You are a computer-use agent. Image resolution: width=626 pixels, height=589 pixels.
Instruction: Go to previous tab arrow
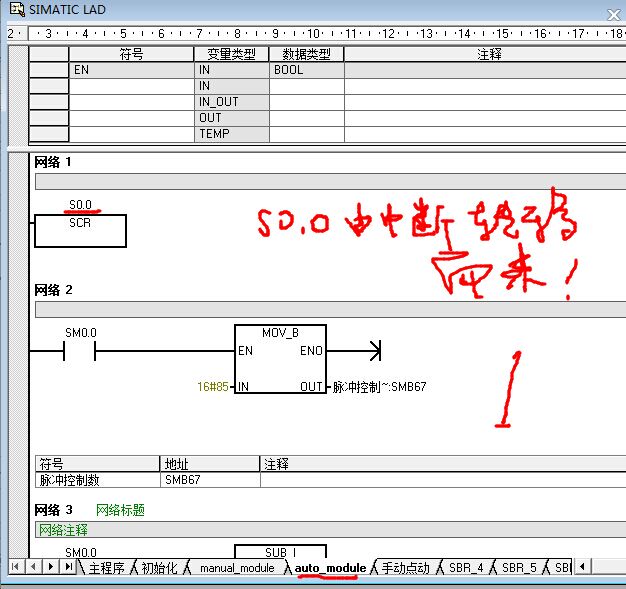(x=33, y=567)
